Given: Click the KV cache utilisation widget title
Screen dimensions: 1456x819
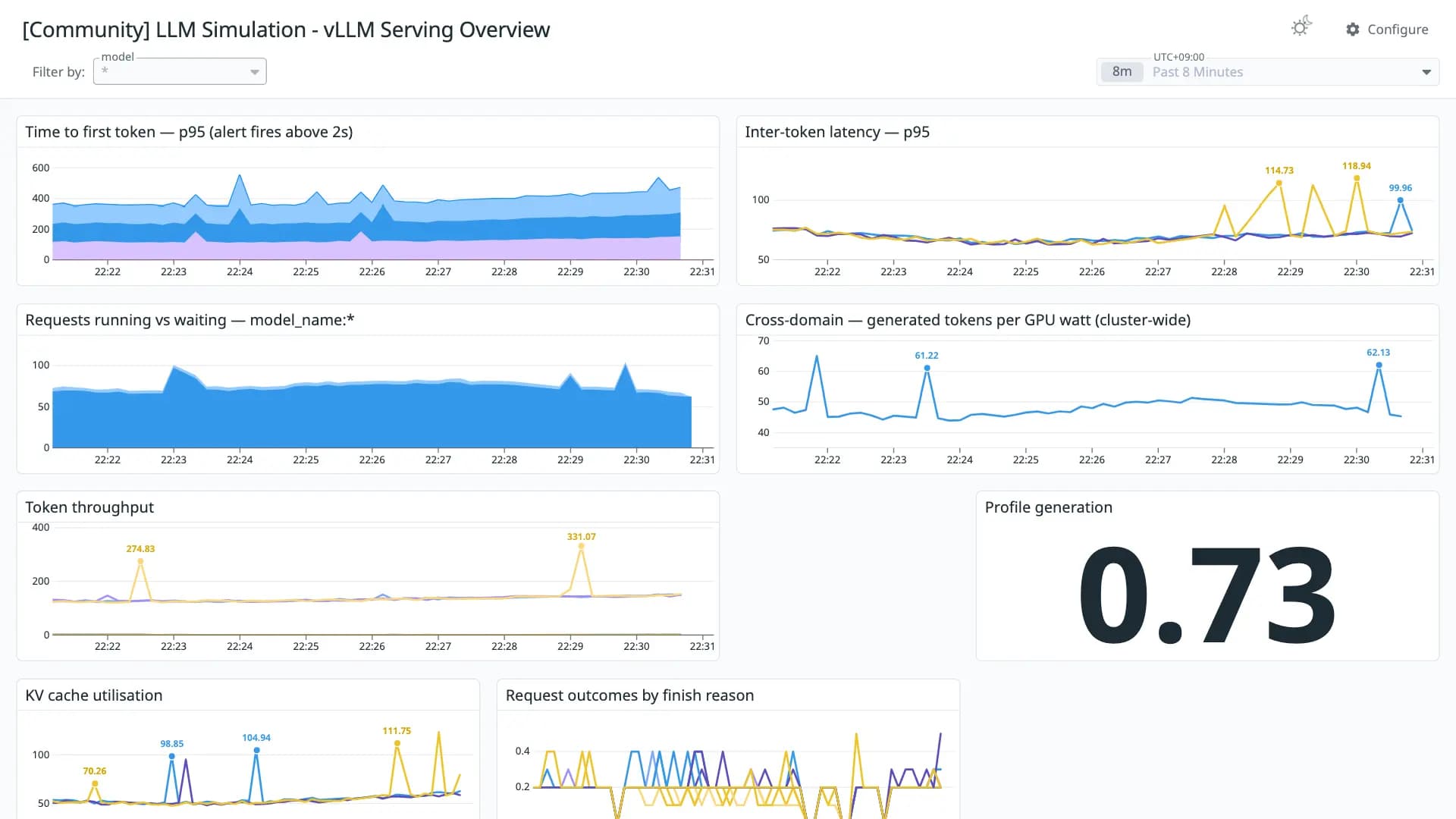Looking at the screenshot, I should 94,695.
